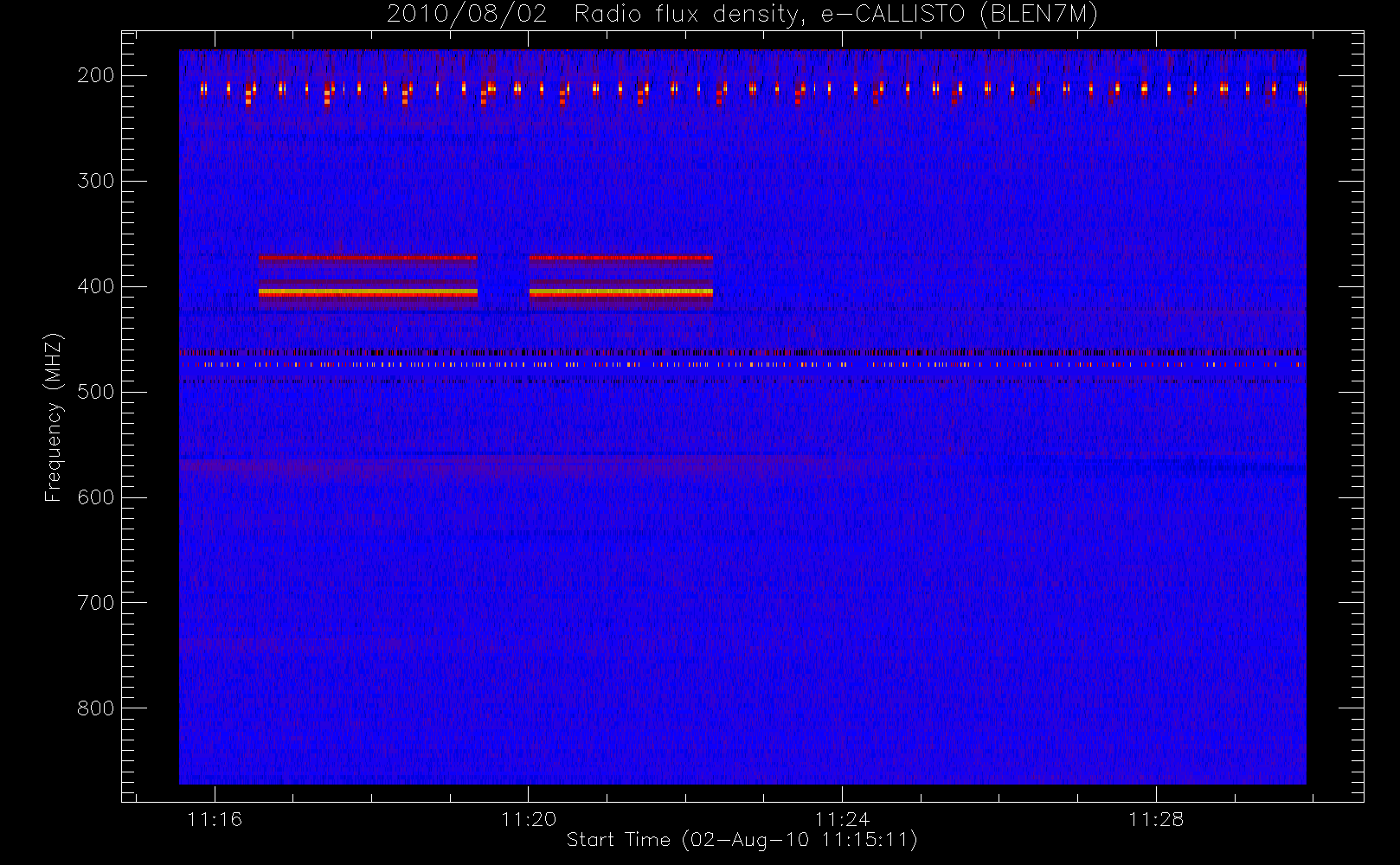This screenshot has width=1400, height=865.
Task: Click the 200 frequency tick label
Action: 96,75
